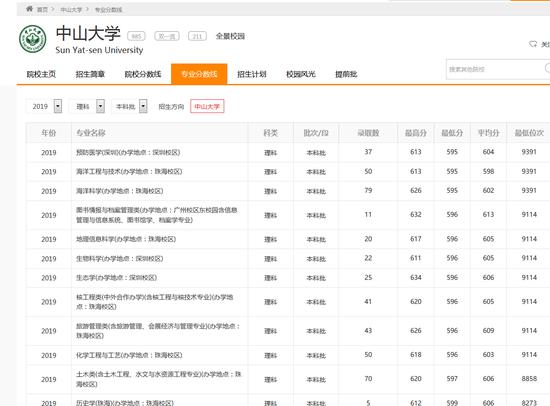Click highest score 618 in 化学工程与工艺 row
This screenshot has height=406, width=550.
pos(416,355)
